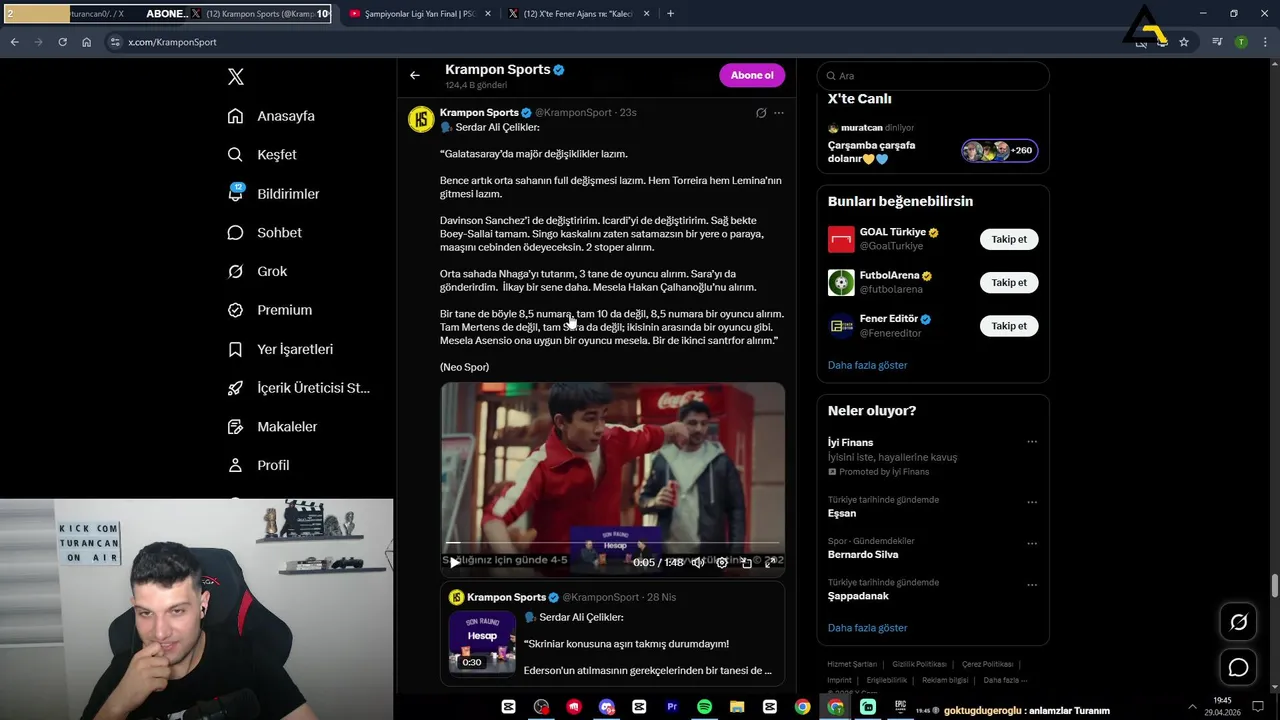Open the quoted Krampon Sports post from 28 Nis
1280x720 pixels.
[x=612, y=634]
